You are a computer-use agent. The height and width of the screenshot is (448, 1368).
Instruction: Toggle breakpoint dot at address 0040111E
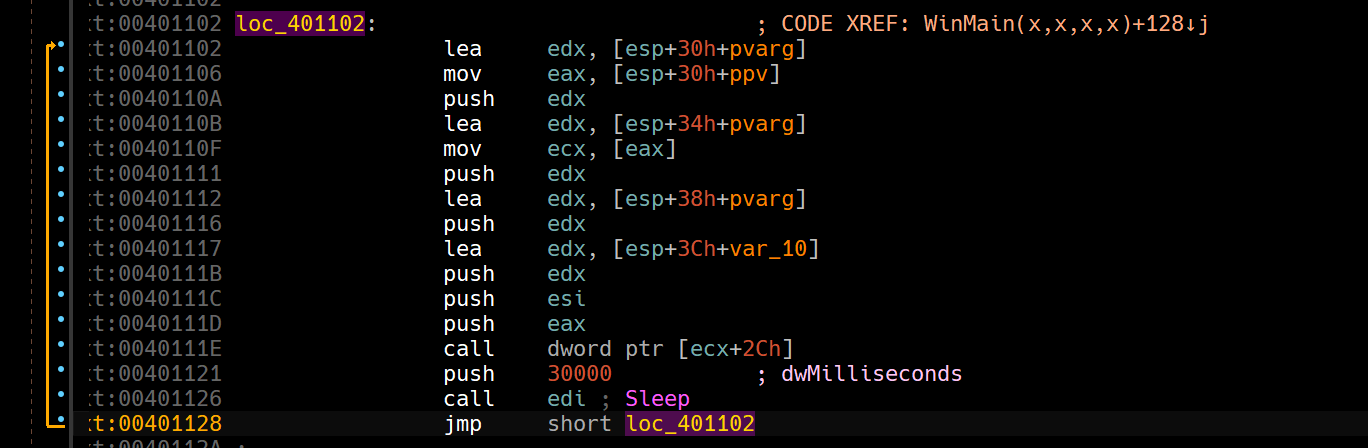(61, 346)
